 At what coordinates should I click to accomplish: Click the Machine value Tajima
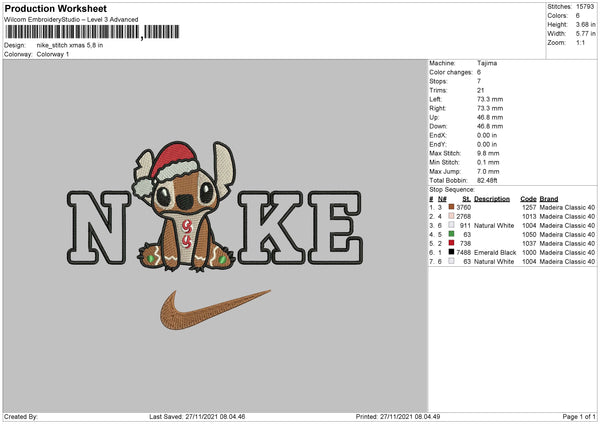click(x=487, y=63)
